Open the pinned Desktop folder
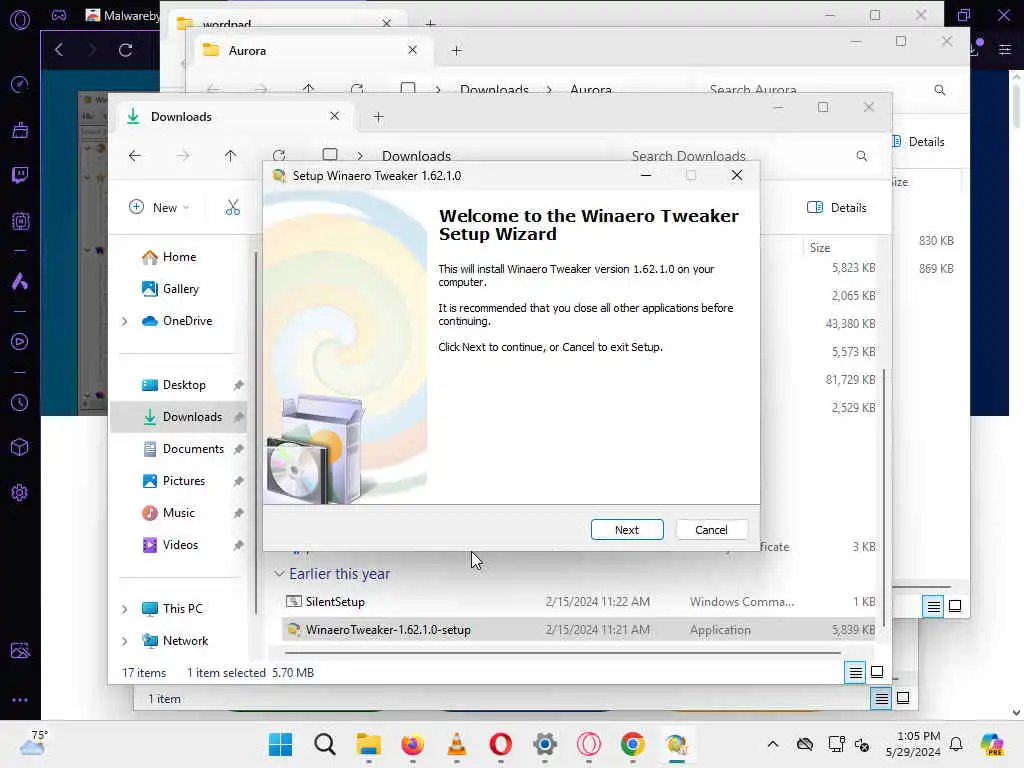 [x=174, y=385]
